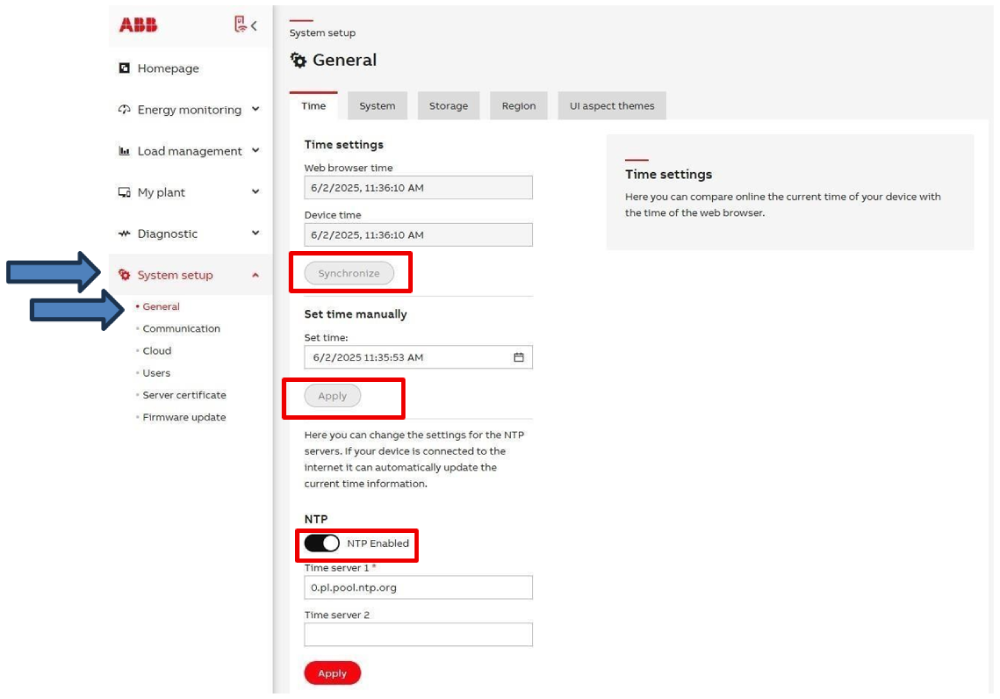Viewport: 1000px width, 699px height.
Task: Switch to the Region tab
Action: [518, 106]
